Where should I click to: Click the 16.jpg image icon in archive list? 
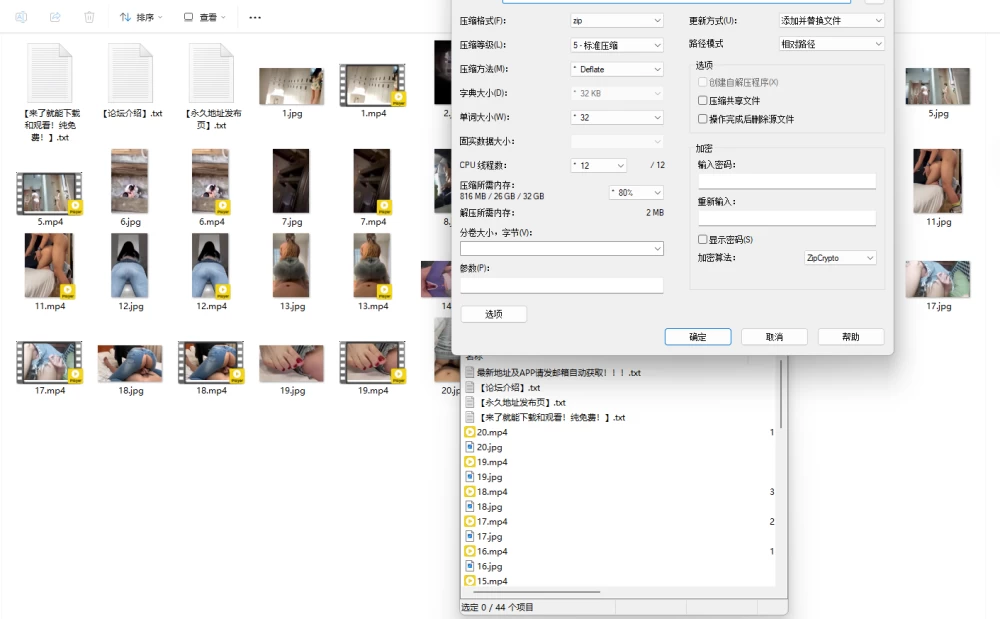pos(470,566)
